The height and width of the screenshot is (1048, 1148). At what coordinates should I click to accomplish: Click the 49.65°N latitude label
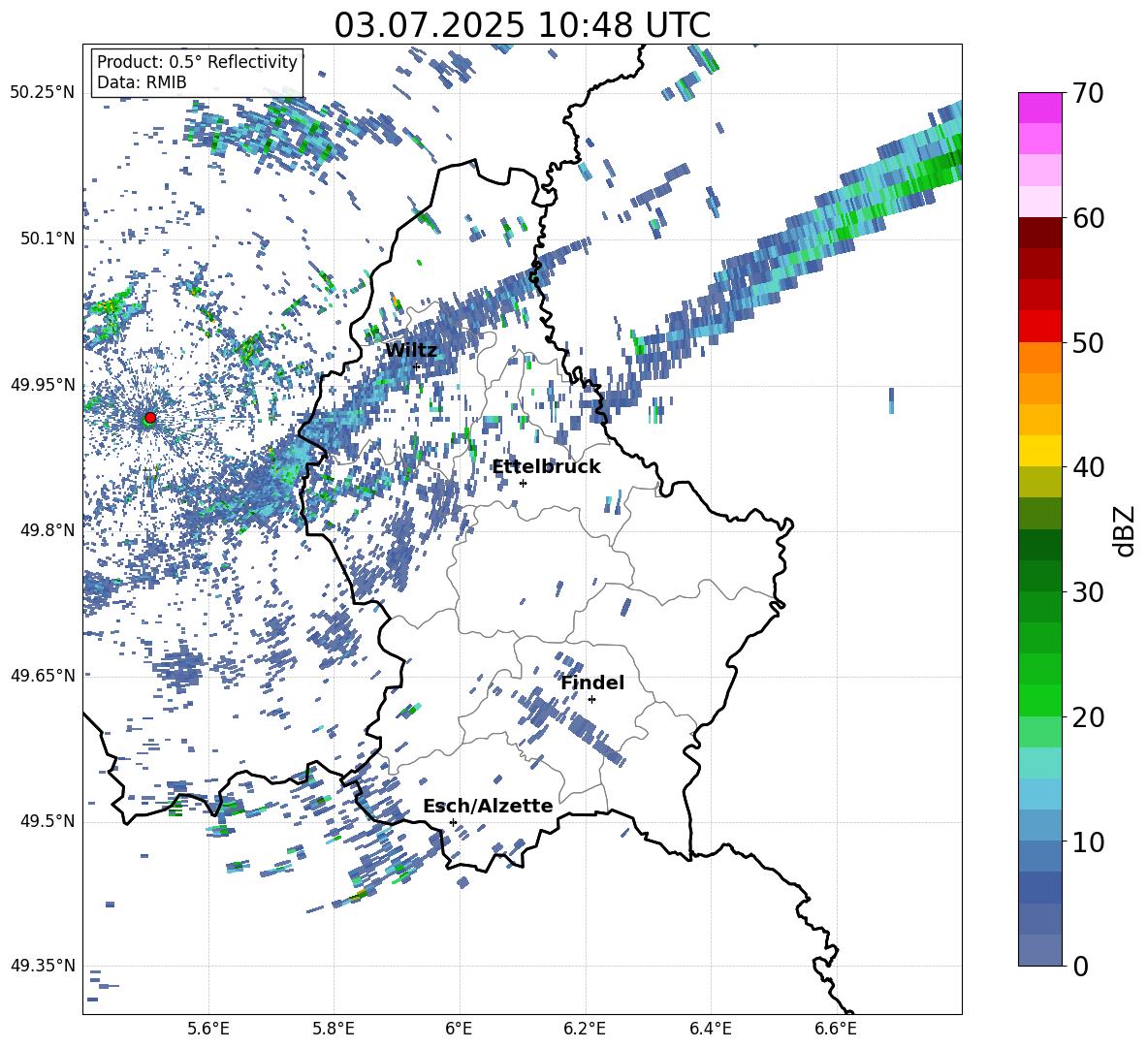[x=43, y=675]
